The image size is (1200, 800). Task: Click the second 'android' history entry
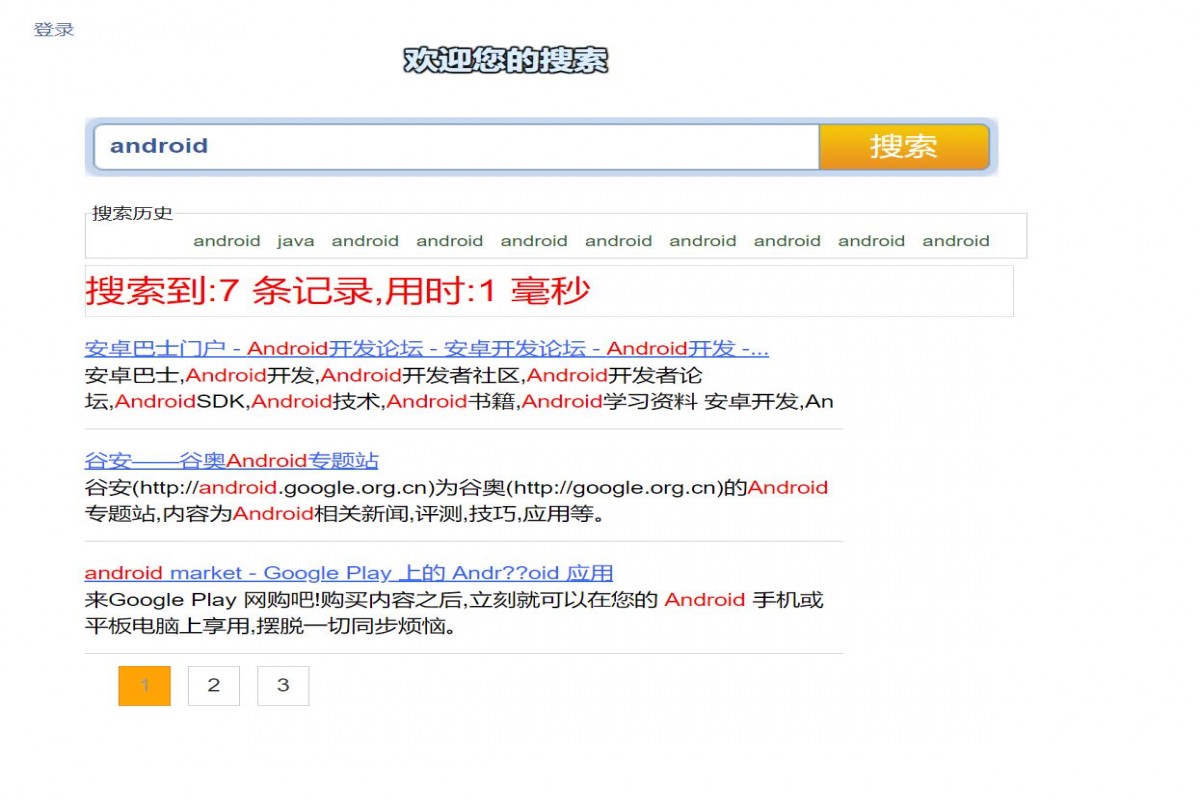(x=365, y=240)
